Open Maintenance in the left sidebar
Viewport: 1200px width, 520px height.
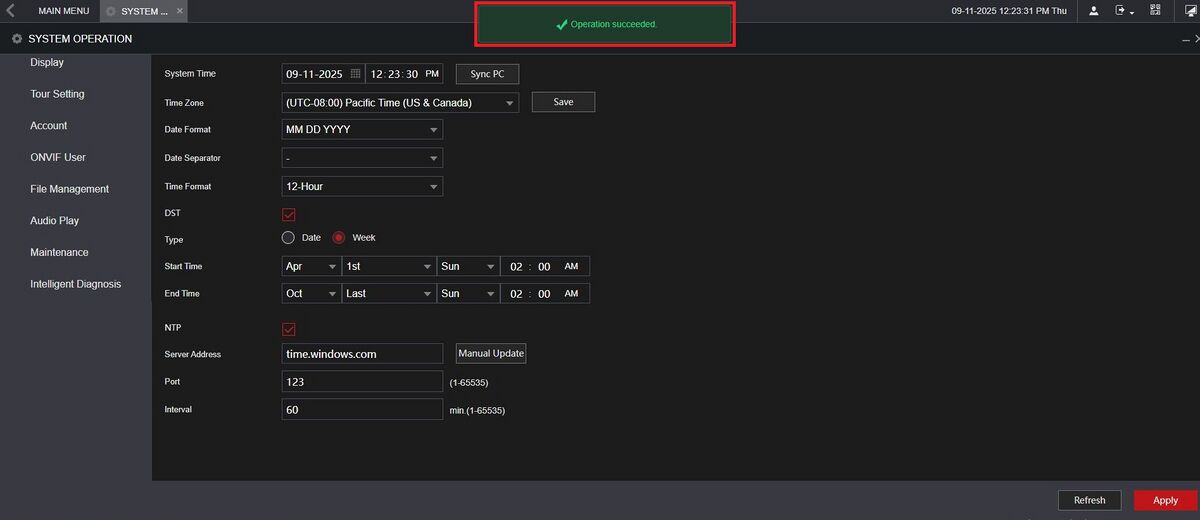click(x=59, y=252)
